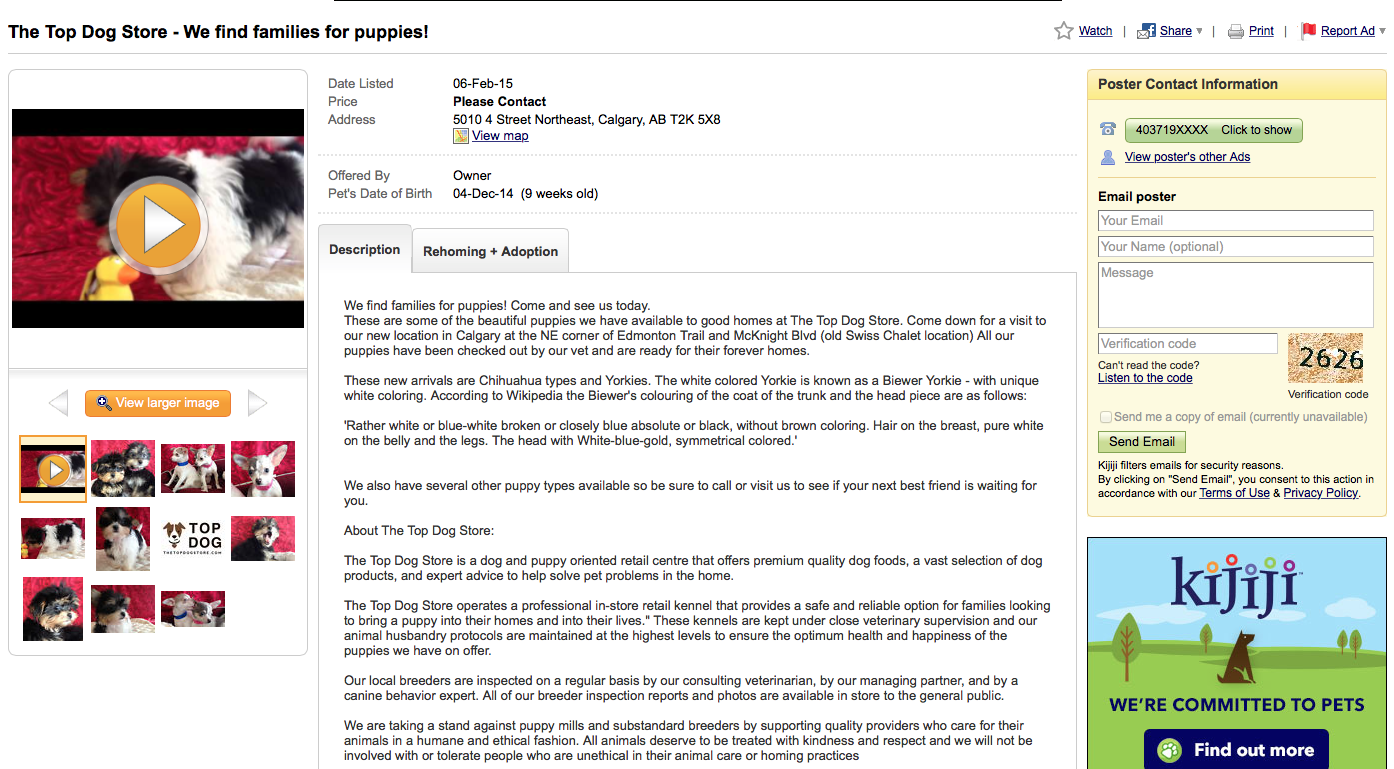1394x769 pixels.
Task: Reveal phone number with Click to show
Action: 1213,130
